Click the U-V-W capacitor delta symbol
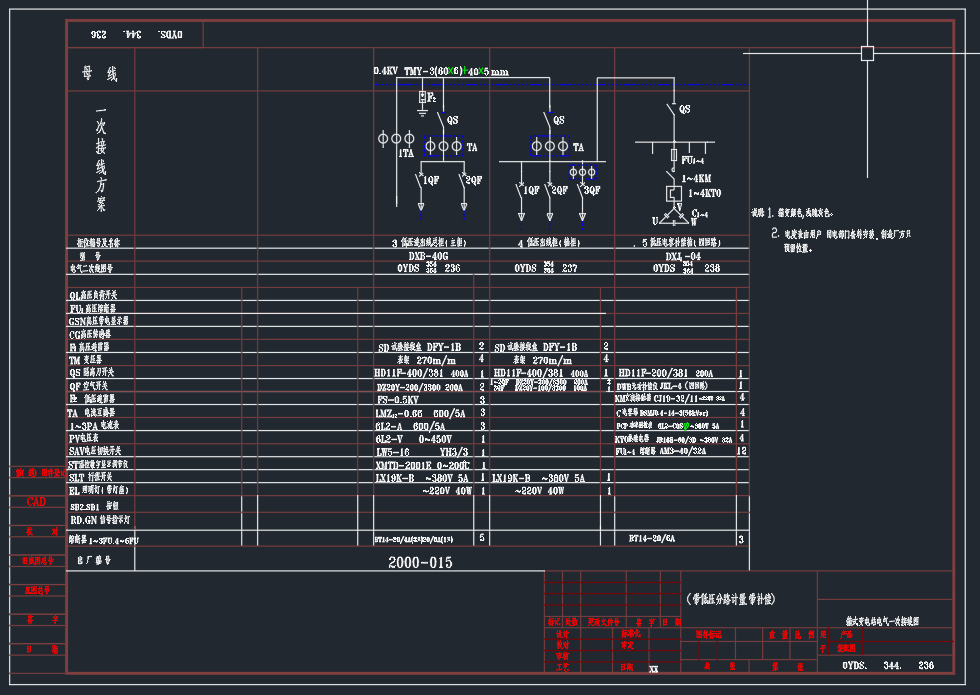 677,214
